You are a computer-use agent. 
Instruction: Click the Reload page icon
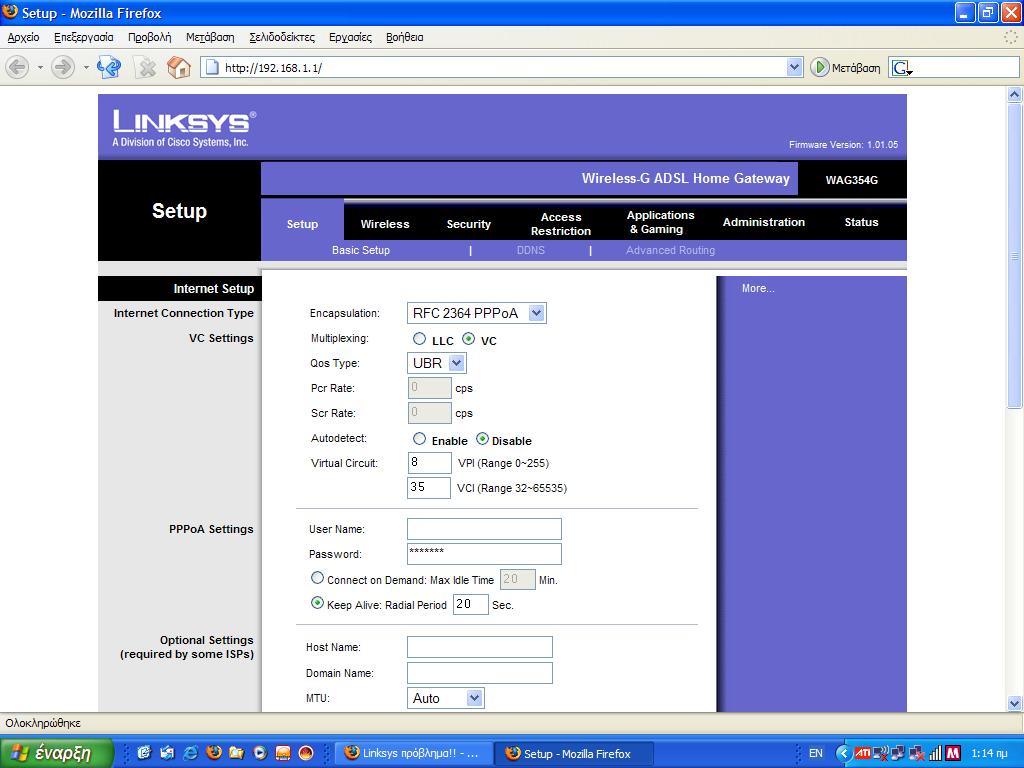108,67
